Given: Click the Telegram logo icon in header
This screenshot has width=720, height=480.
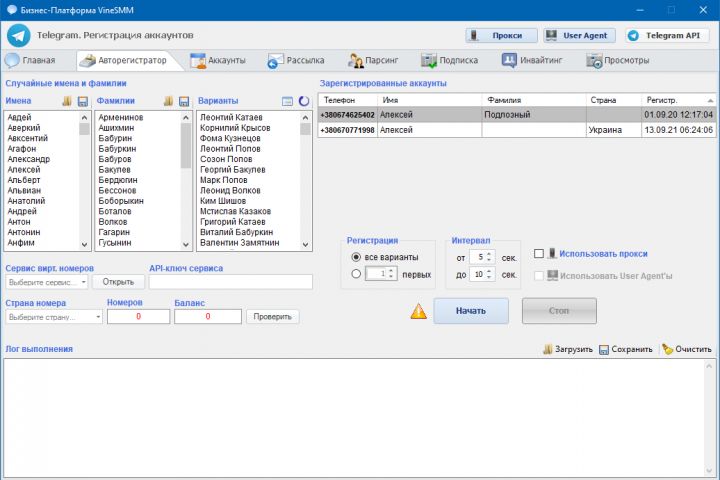Looking at the screenshot, I should [19, 35].
